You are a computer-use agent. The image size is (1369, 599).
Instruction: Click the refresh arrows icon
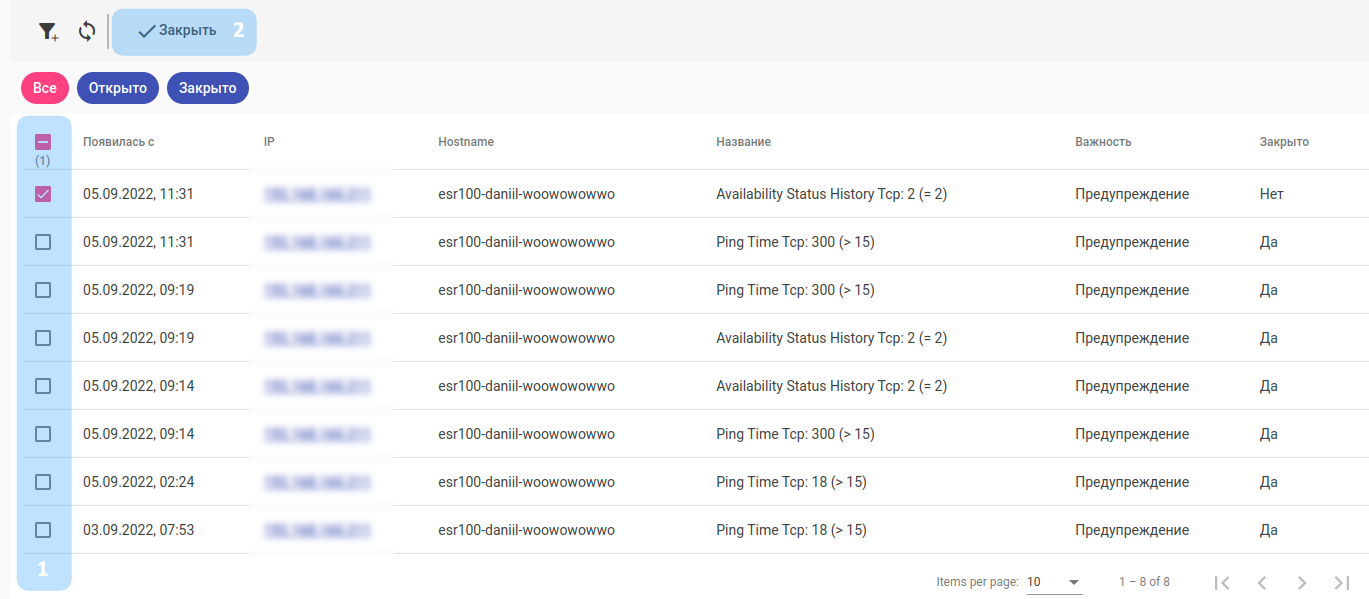(87, 32)
